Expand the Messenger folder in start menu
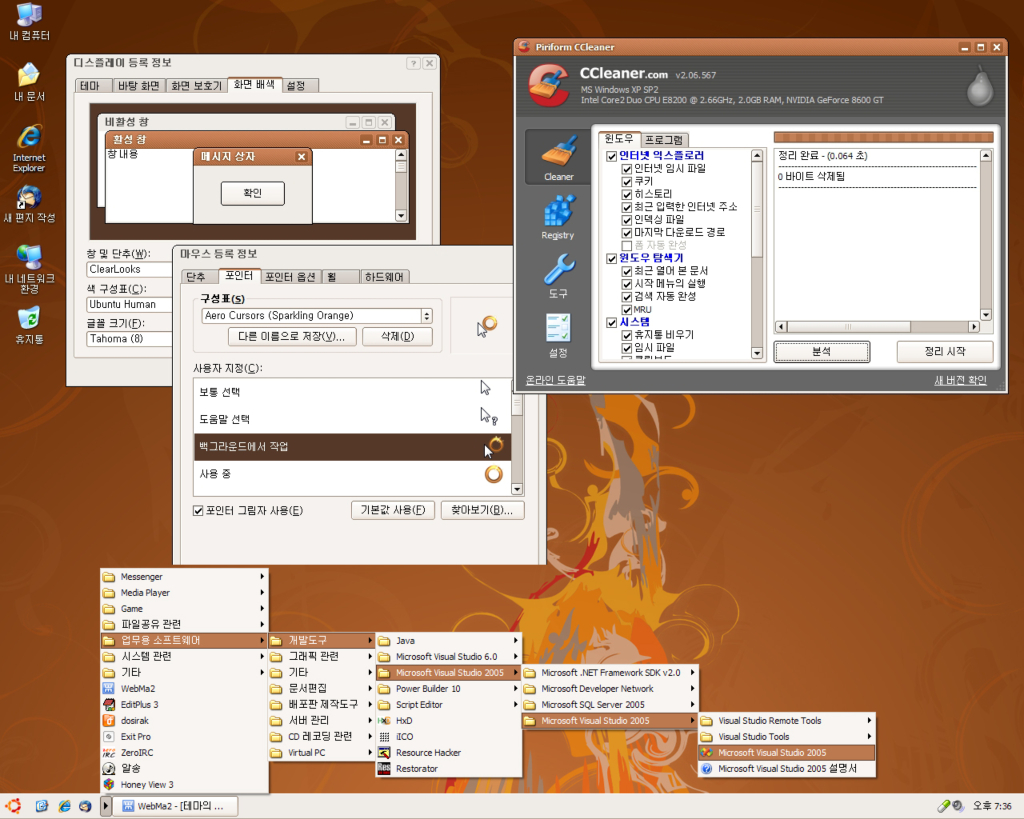Image resolution: width=1024 pixels, height=819 pixels. coord(185,577)
